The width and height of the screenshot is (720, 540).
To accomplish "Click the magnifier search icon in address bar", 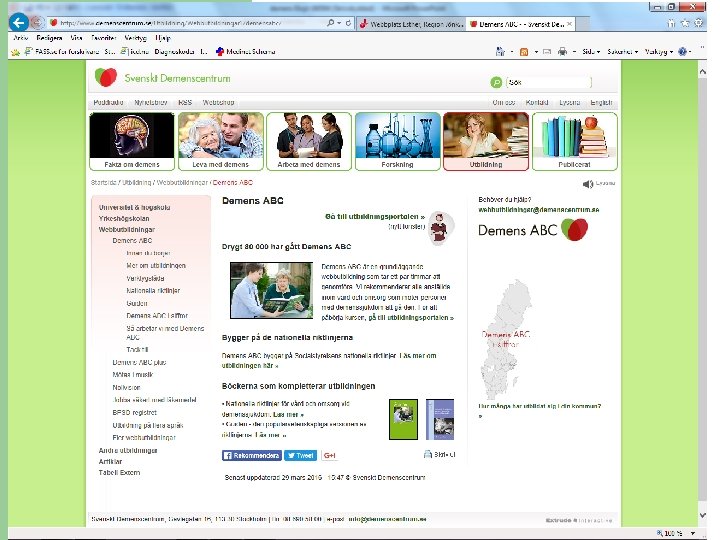I will pos(330,22).
